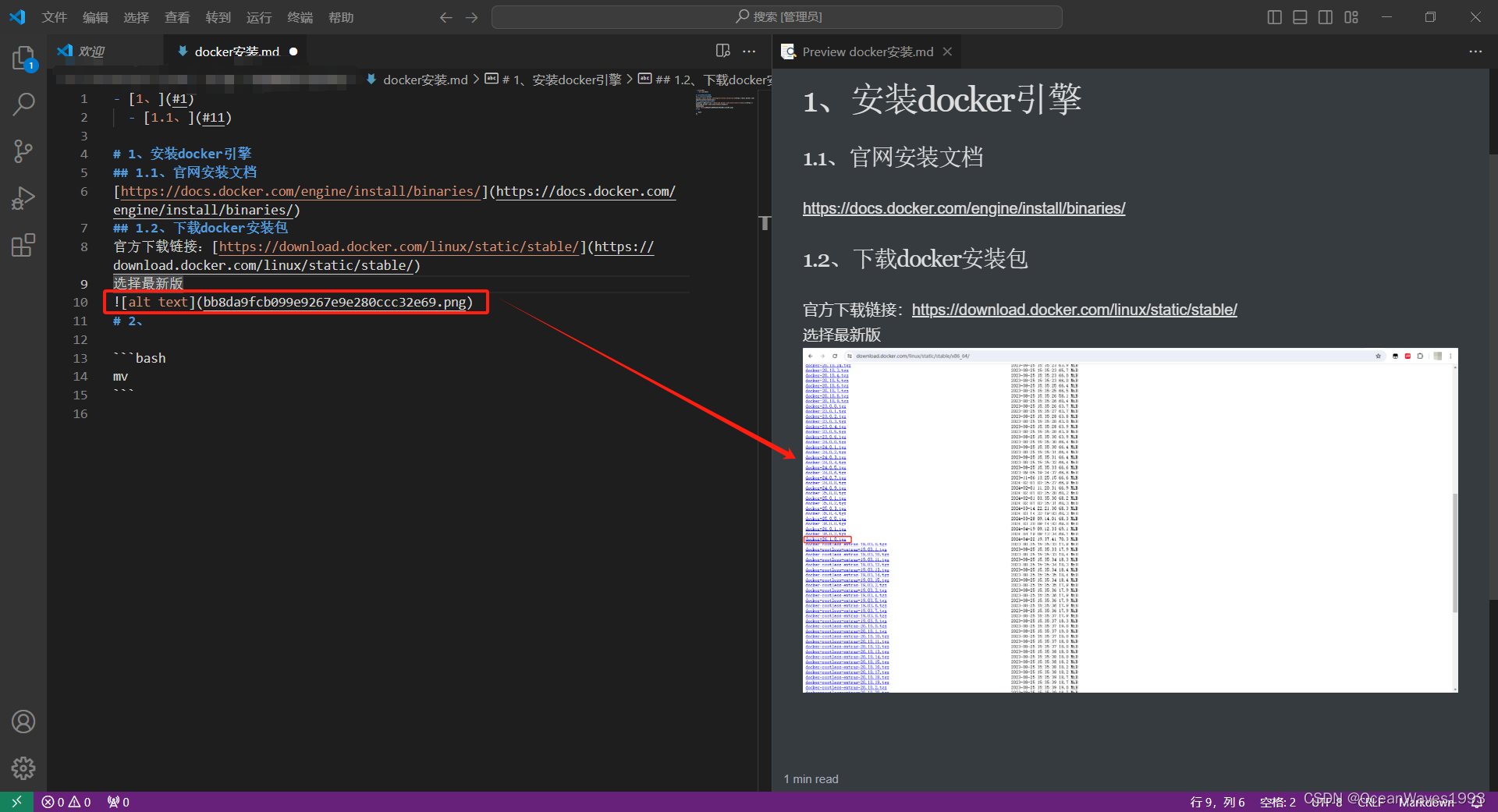1498x812 pixels.
Task: Open the 运行 menu
Action: pos(259,17)
